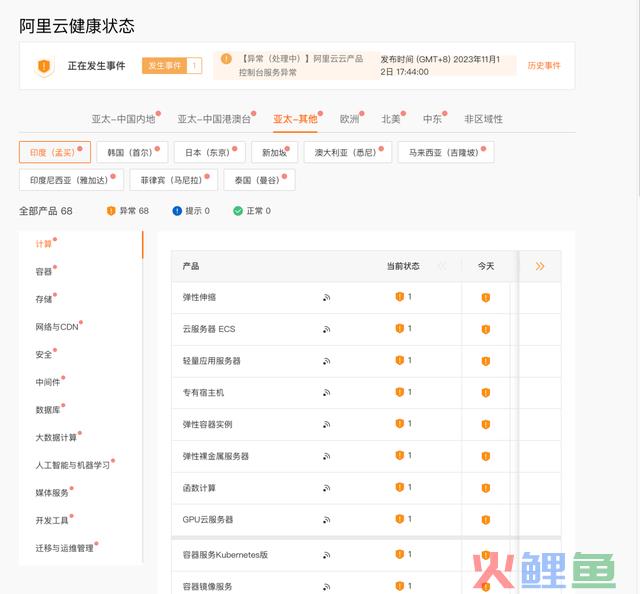Click today's status shield for GPU云服务器
640x594 pixels.
pos(486,520)
